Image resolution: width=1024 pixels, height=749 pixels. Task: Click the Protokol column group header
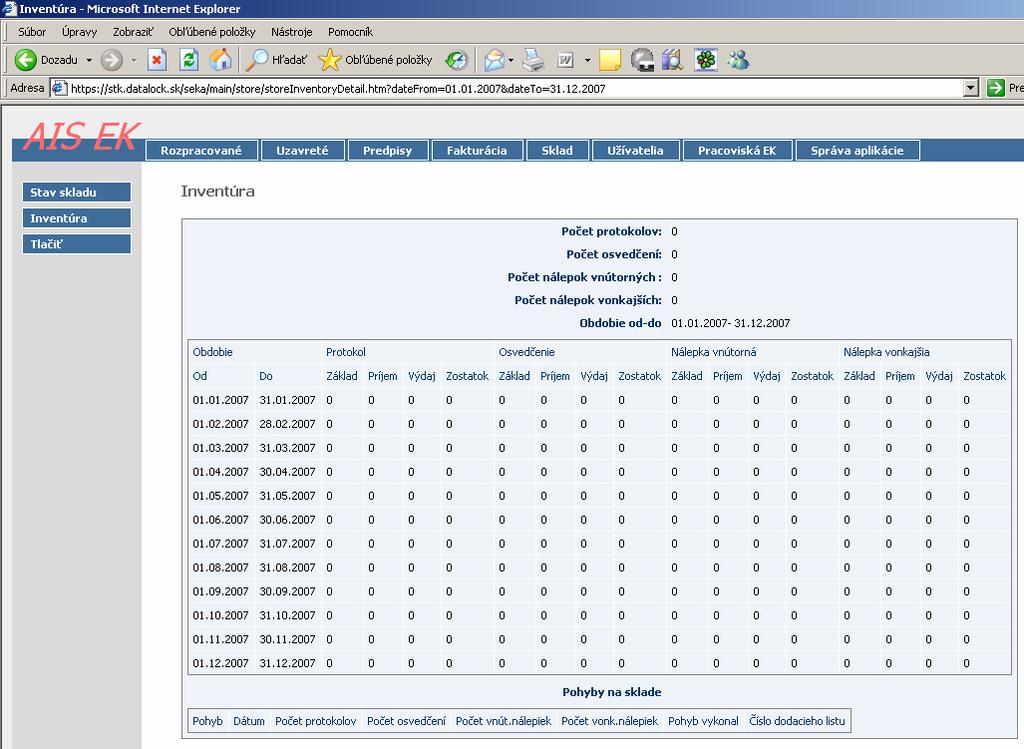coord(345,352)
